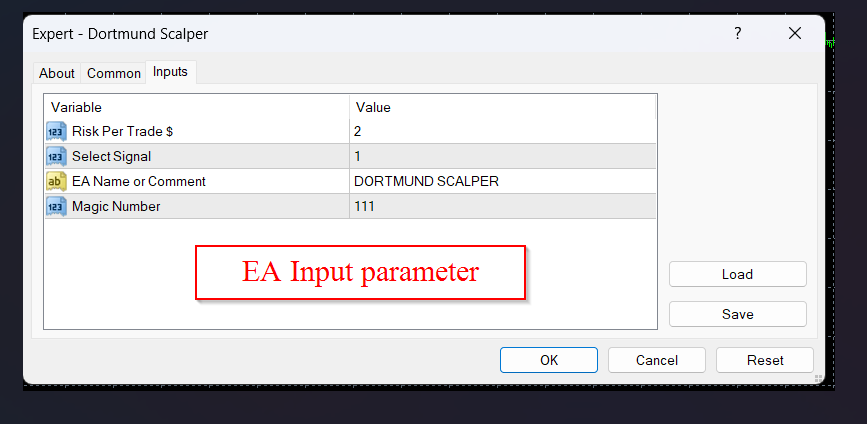Click the resize grip at the dialog corner
867x424 pixels.
click(x=818, y=379)
